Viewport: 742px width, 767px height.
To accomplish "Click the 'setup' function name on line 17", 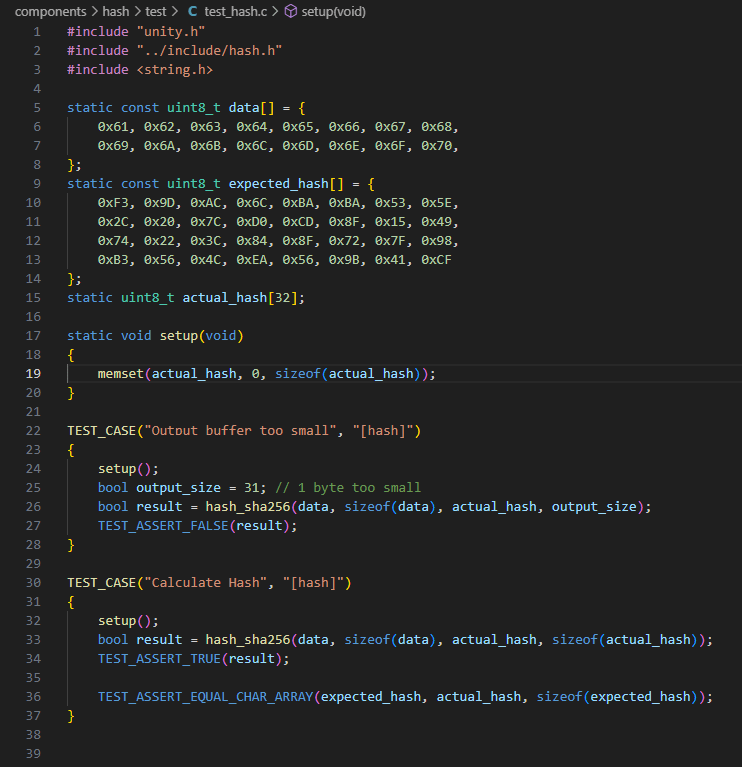I will [x=179, y=336].
